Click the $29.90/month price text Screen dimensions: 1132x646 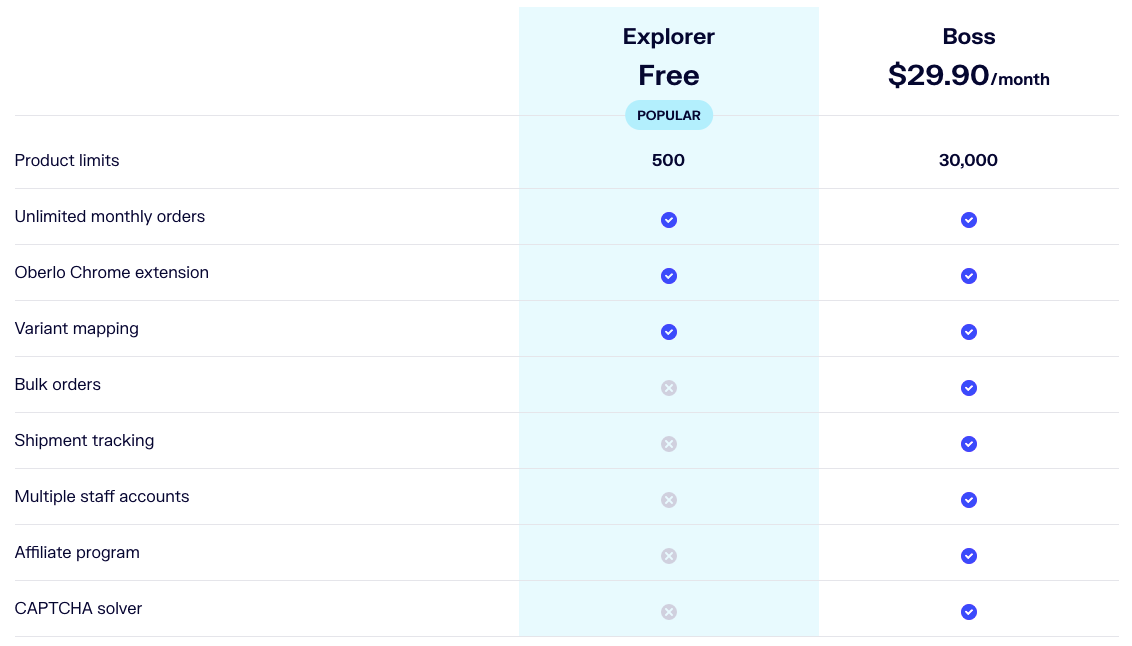969,75
